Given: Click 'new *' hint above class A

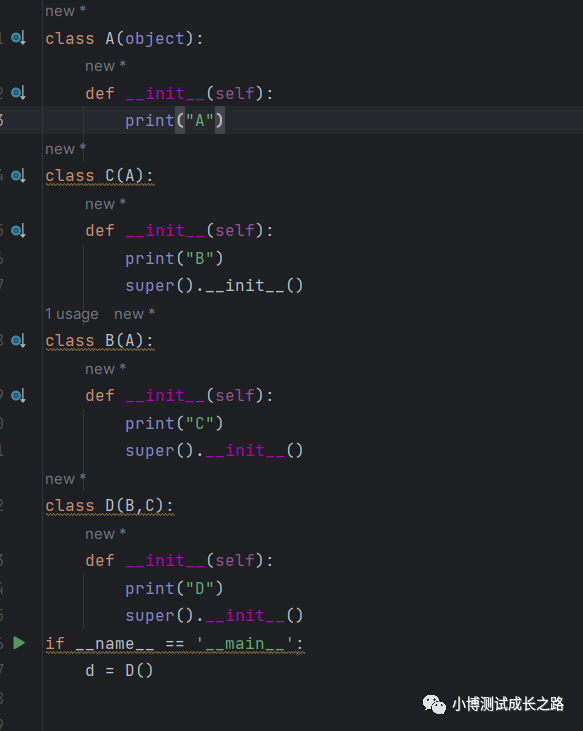Looking at the screenshot, I should coord(65,11).
